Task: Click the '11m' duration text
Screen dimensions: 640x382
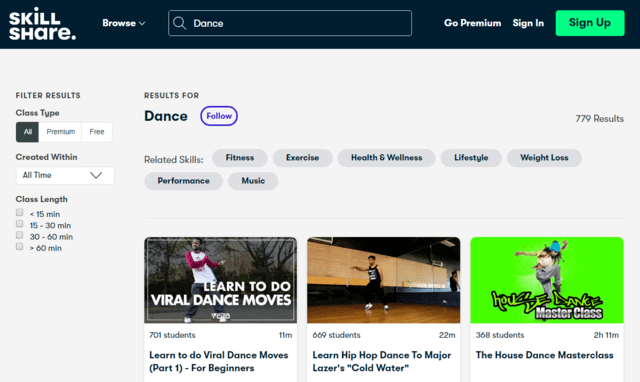Action: [x=285, y=335]
